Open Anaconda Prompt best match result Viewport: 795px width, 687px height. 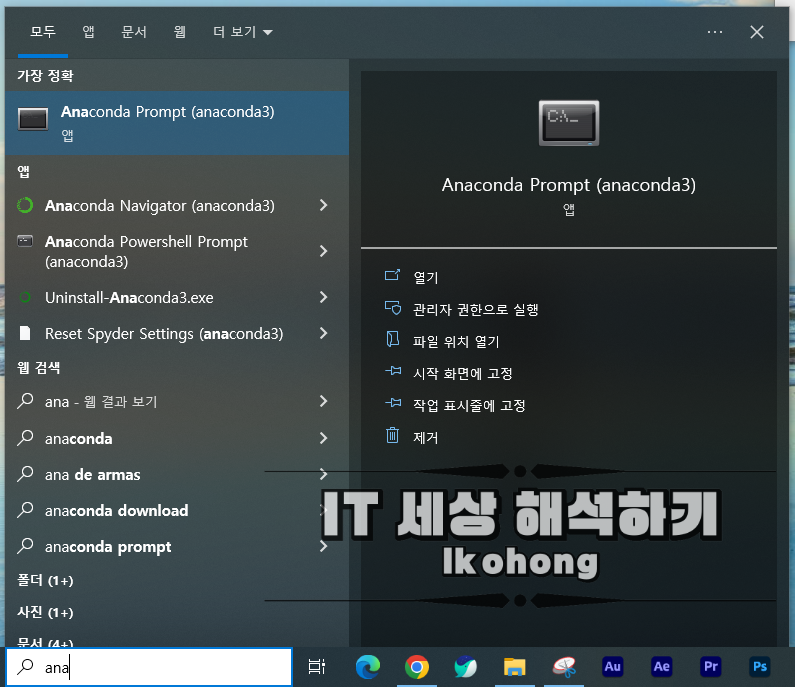pyautogui.click(x=177, y=123)
